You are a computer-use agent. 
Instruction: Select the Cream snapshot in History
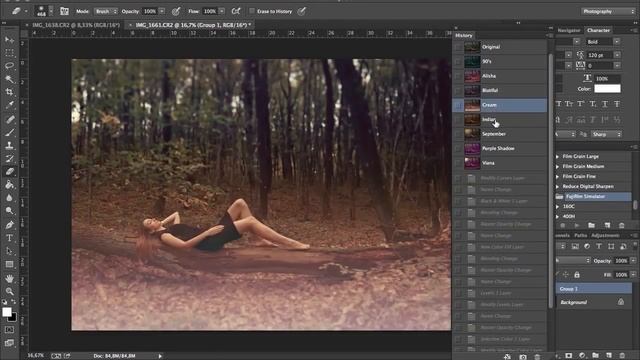[500, 105]
